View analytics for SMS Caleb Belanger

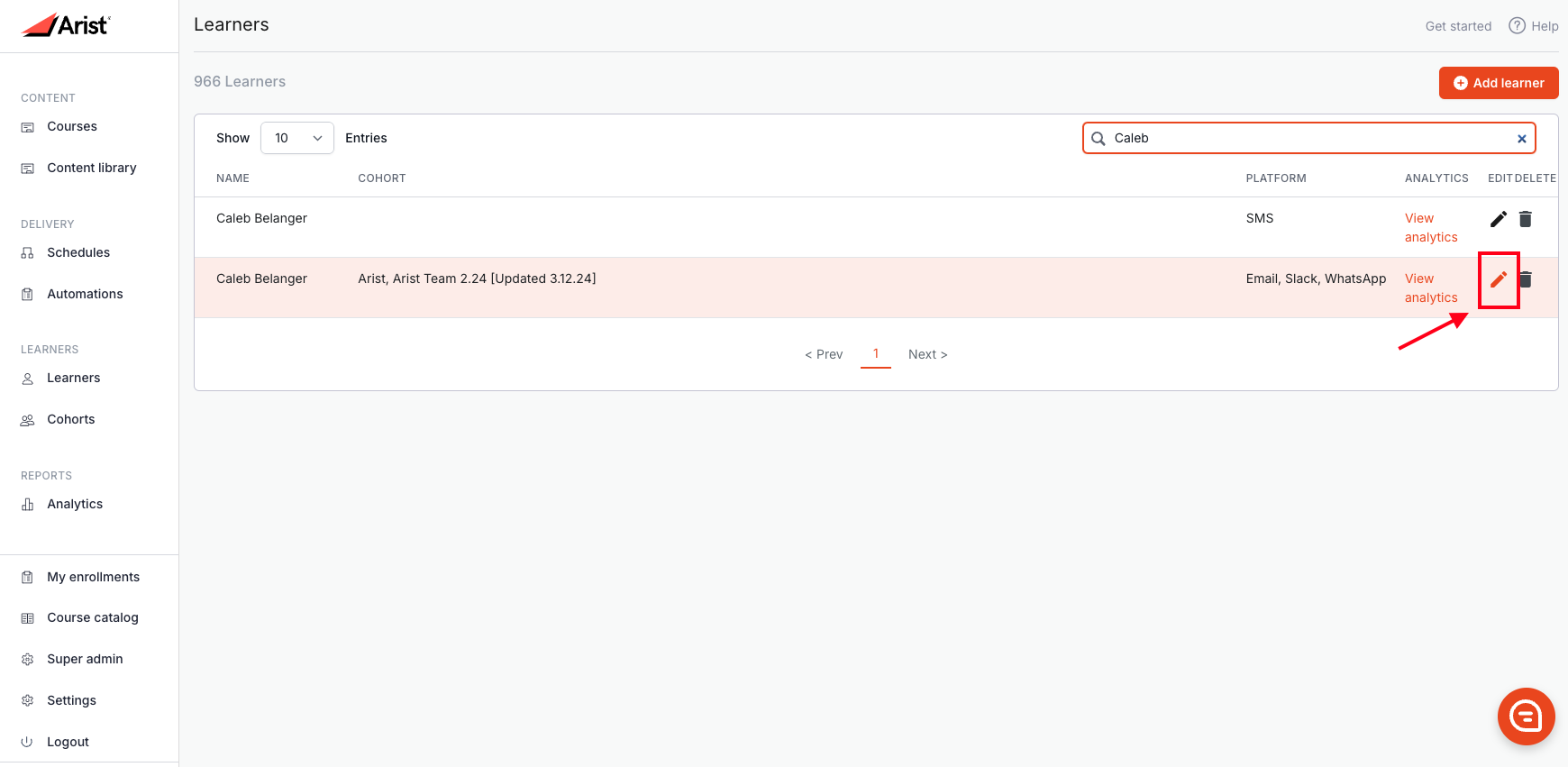click(1430, 227)
